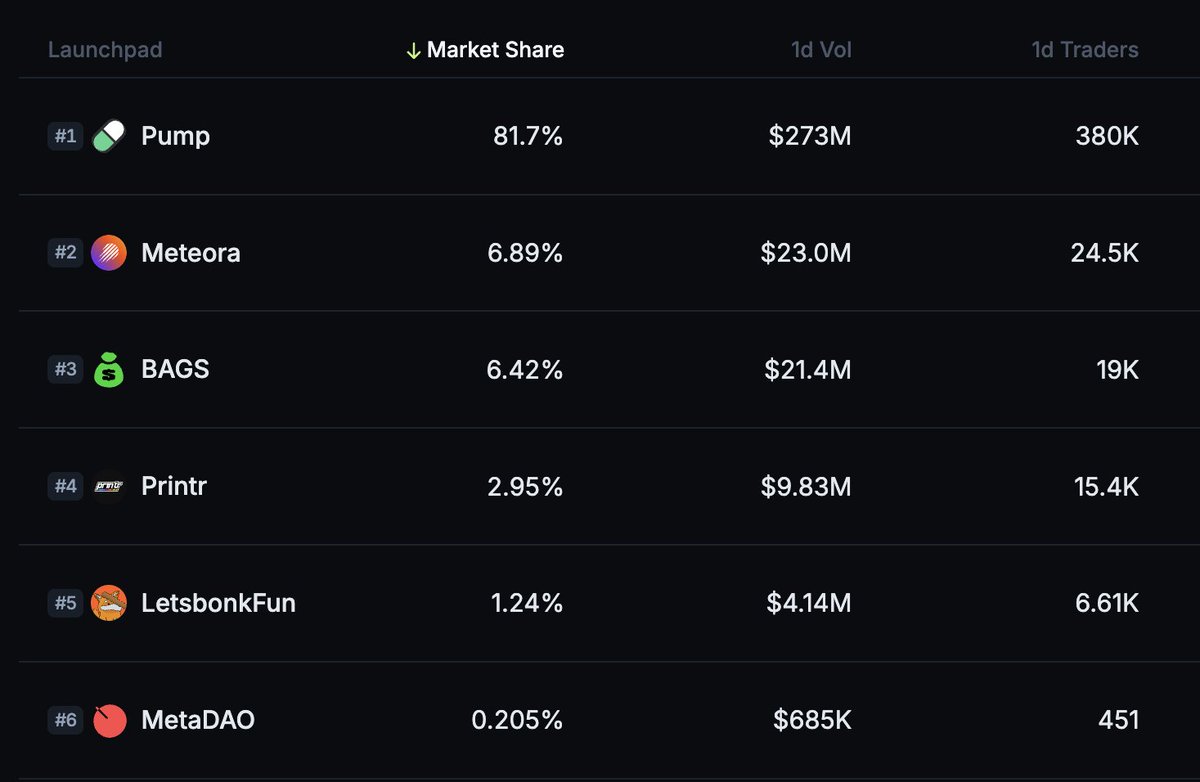Click the #3 rank badge

[x=65, y=369]
